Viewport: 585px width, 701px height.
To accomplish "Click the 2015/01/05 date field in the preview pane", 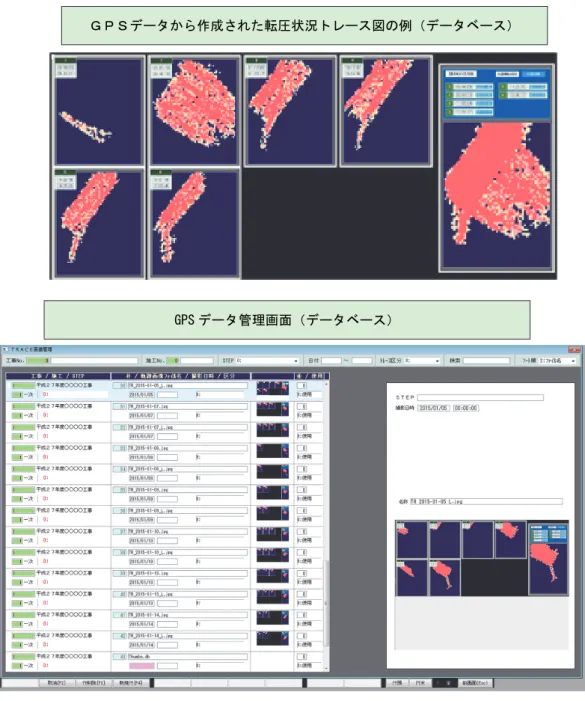I will (433, 408).
